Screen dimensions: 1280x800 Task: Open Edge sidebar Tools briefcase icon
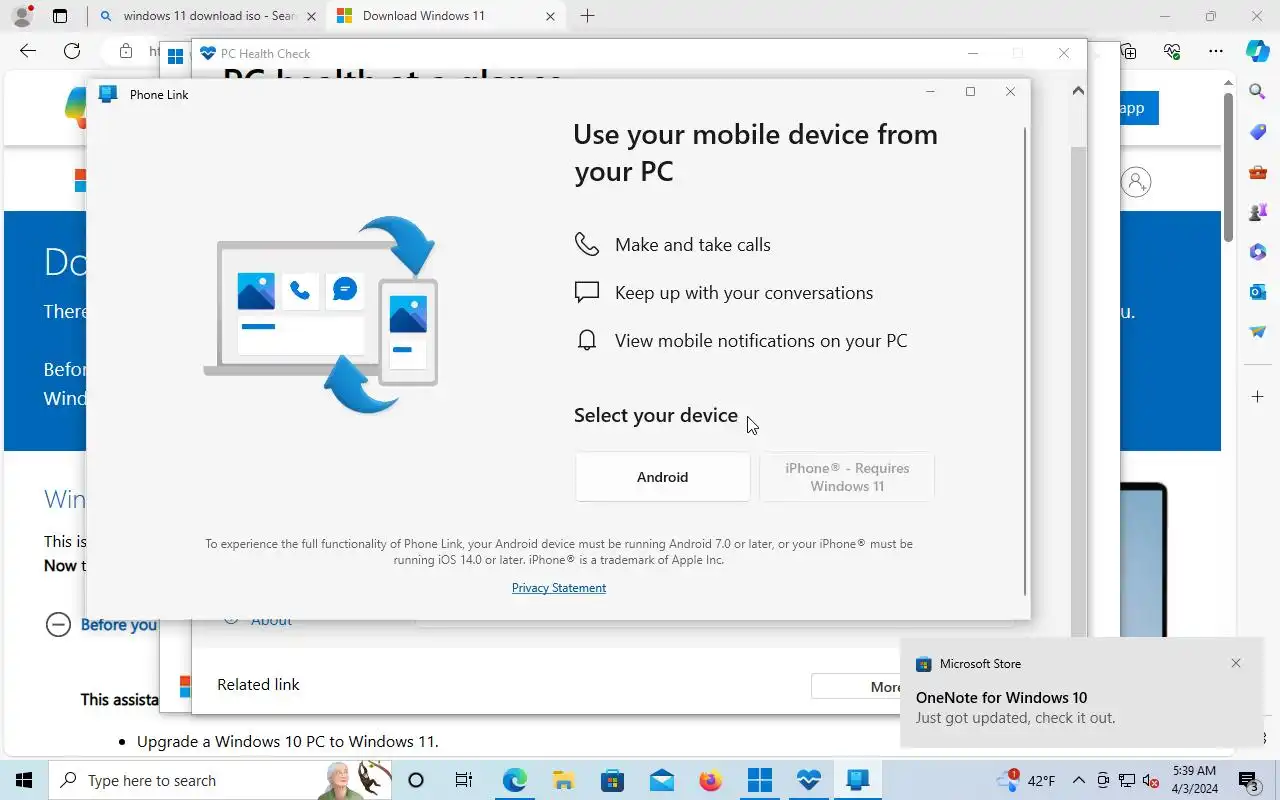click(1258, 172)
